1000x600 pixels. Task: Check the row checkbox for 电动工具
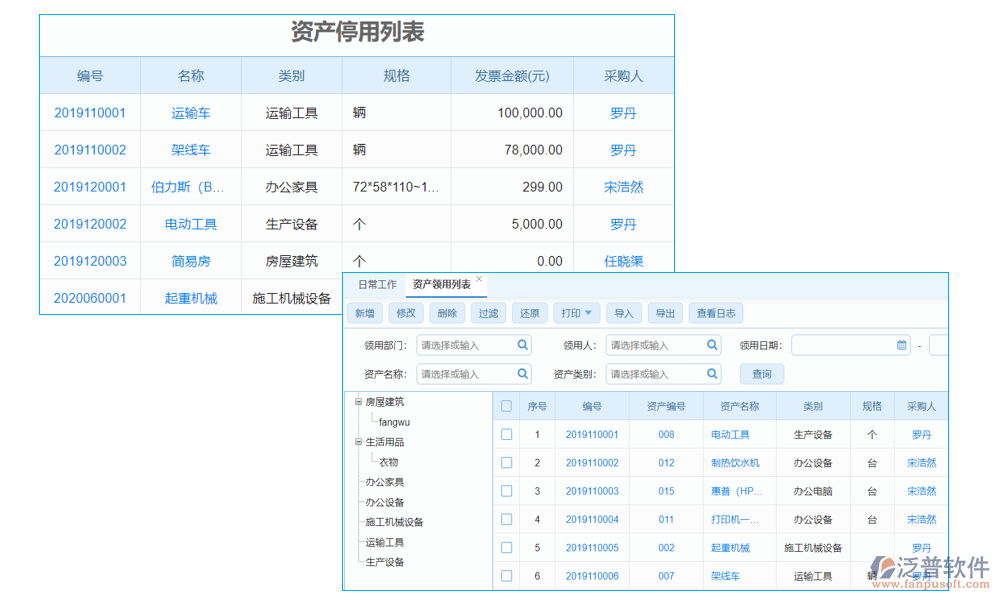(x=506, y=434)
